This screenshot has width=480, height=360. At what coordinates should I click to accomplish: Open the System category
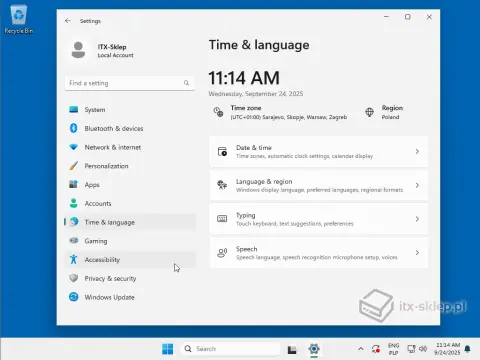click(x=130, y=110)
